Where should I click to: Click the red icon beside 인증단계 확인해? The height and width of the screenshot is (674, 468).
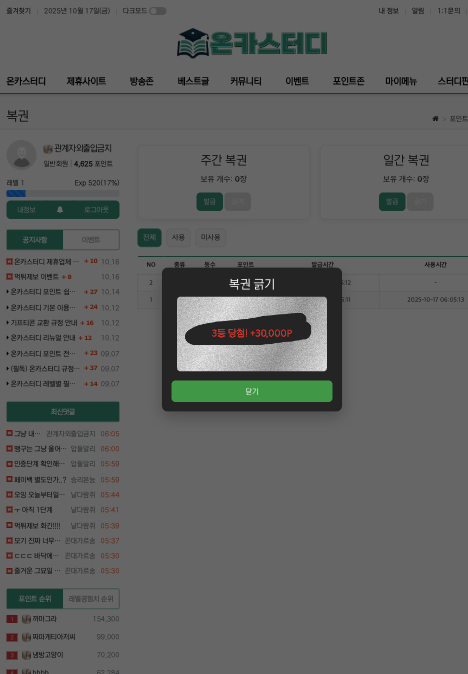[9, 464]
